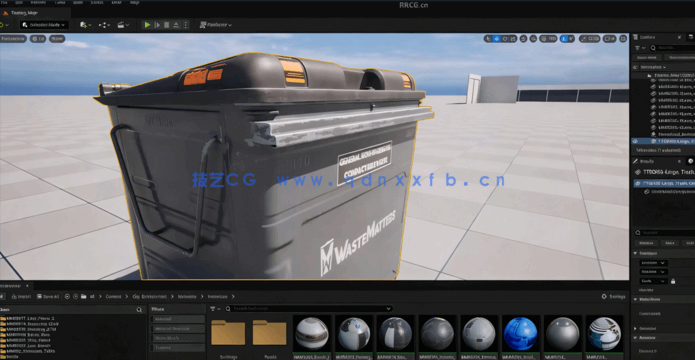695x360 pixels.
Task: Go back in Content Browser history
Action: pyautogui.click(x=67, y=296)
